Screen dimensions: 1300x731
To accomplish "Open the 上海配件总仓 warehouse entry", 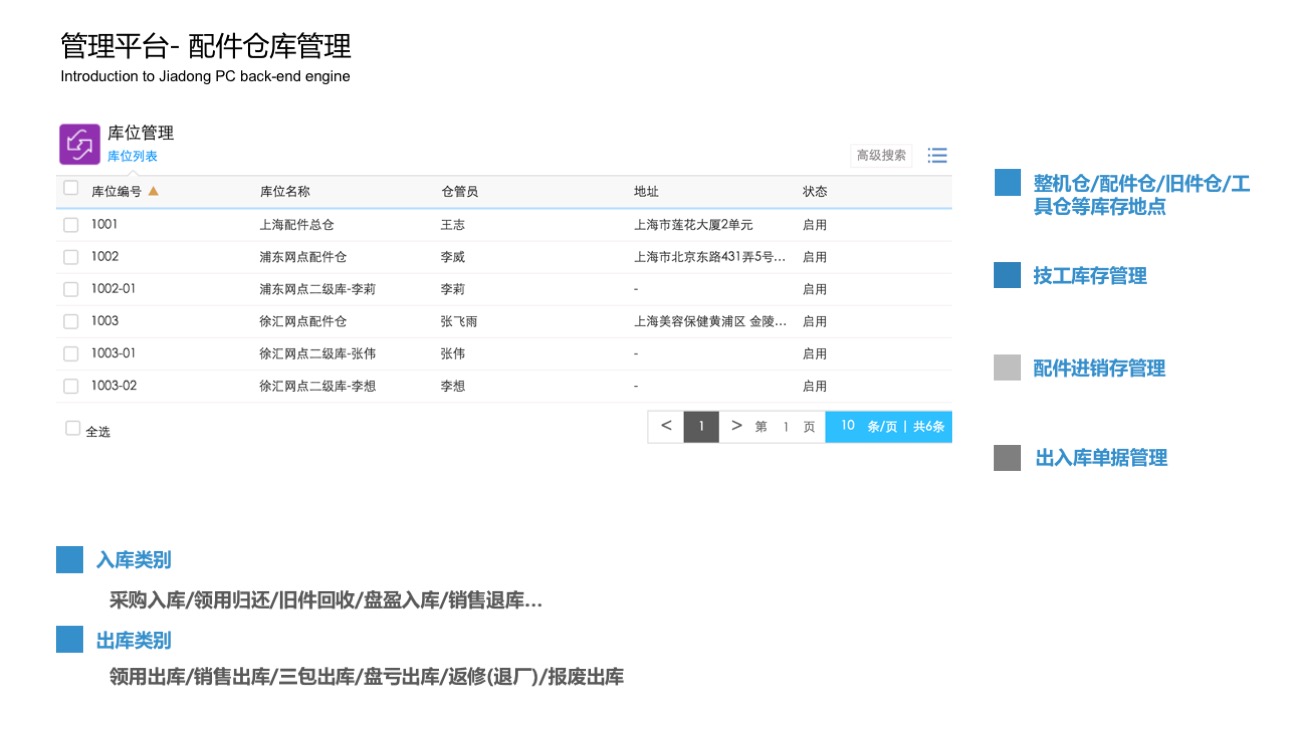I will [296, 225].
